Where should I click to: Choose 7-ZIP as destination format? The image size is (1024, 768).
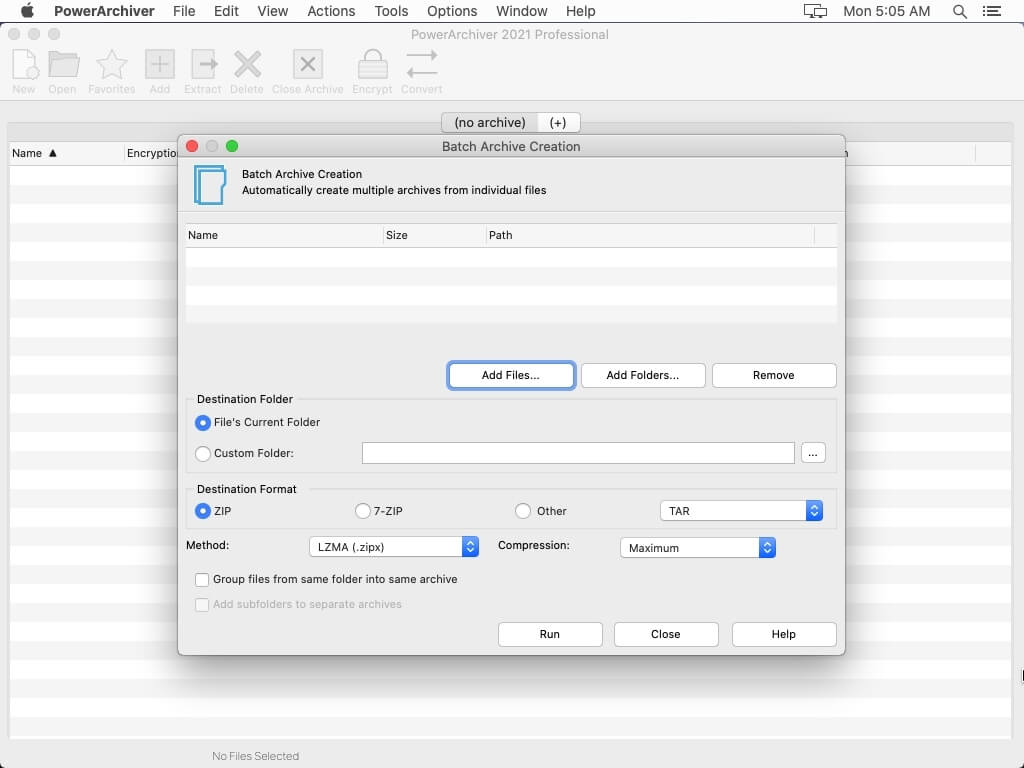362,511
